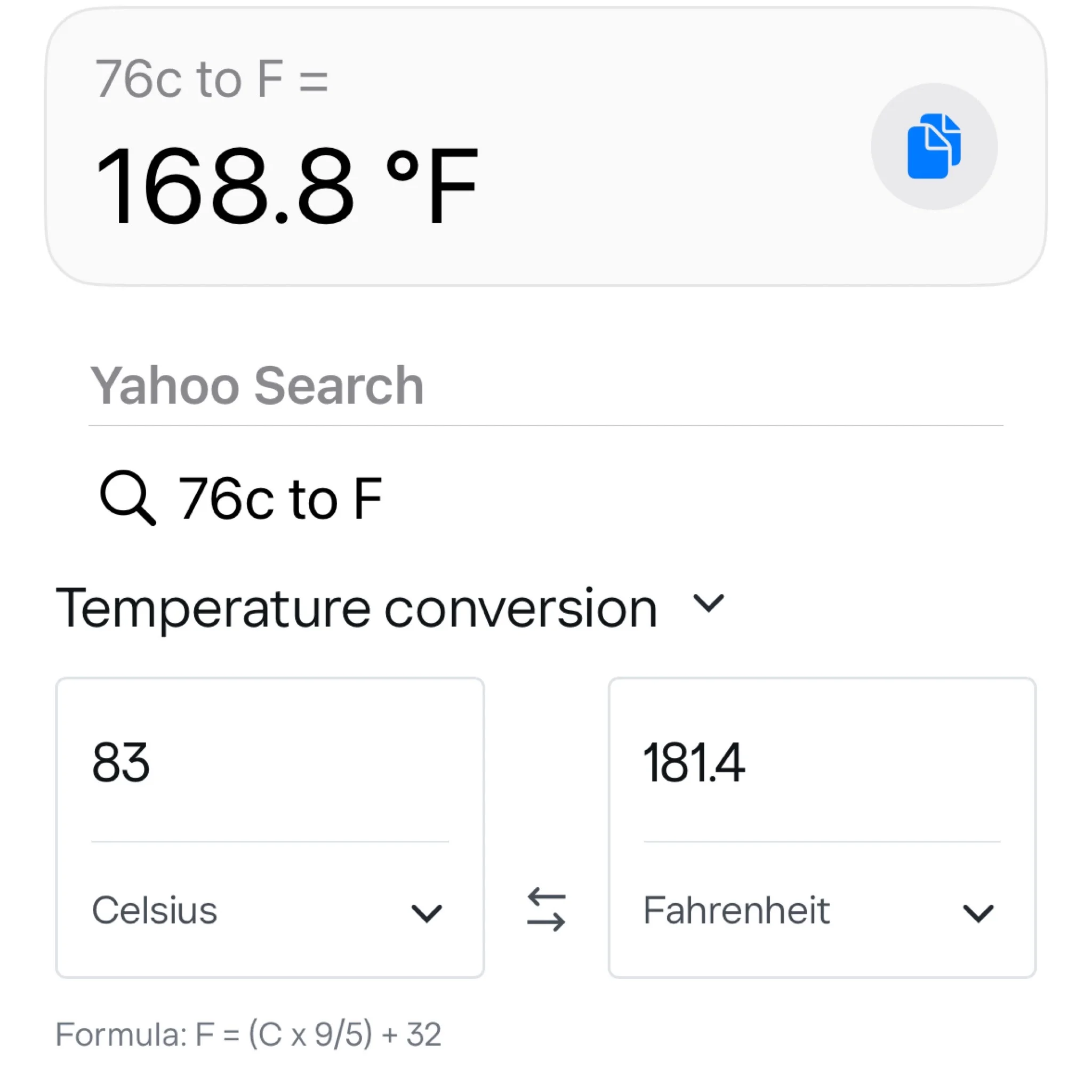Screen dimensions: 1092x1092
Task: Click the magnifier icon beside 76c to F
Action: 127,497
